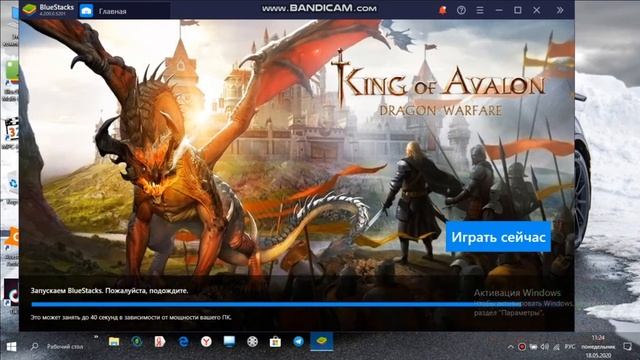
Task: Click the BlueStacks logo in title bar
Action: coord(29,9)
